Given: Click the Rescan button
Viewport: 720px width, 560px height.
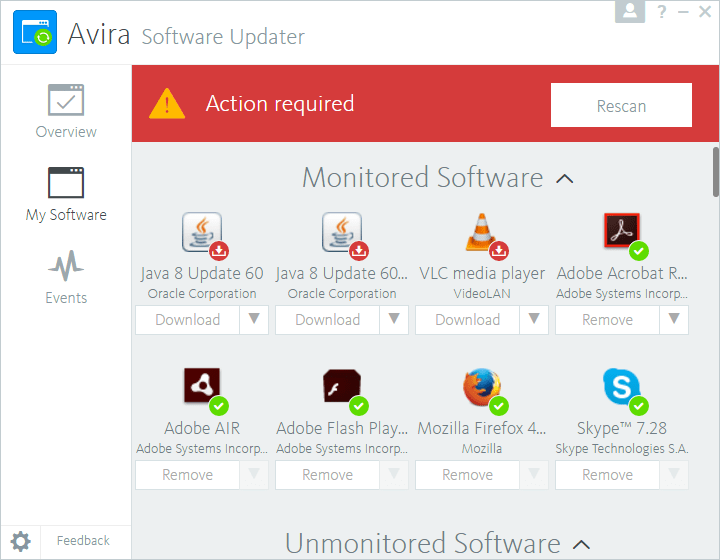Looking at the screenshot, I should click(x=621, y=105).
